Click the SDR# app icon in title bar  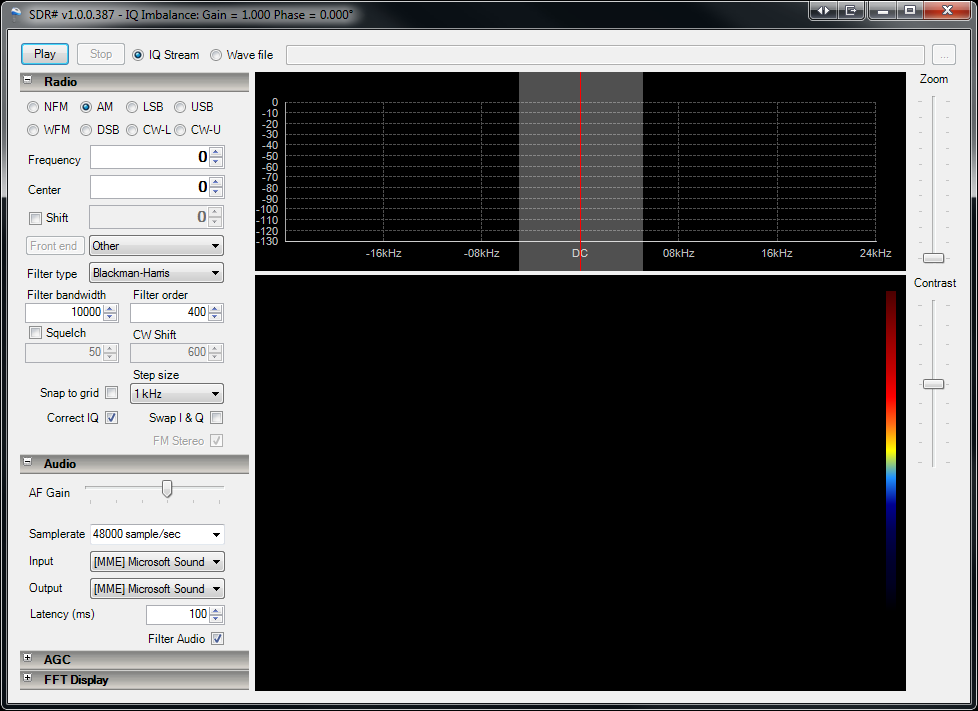15,14
